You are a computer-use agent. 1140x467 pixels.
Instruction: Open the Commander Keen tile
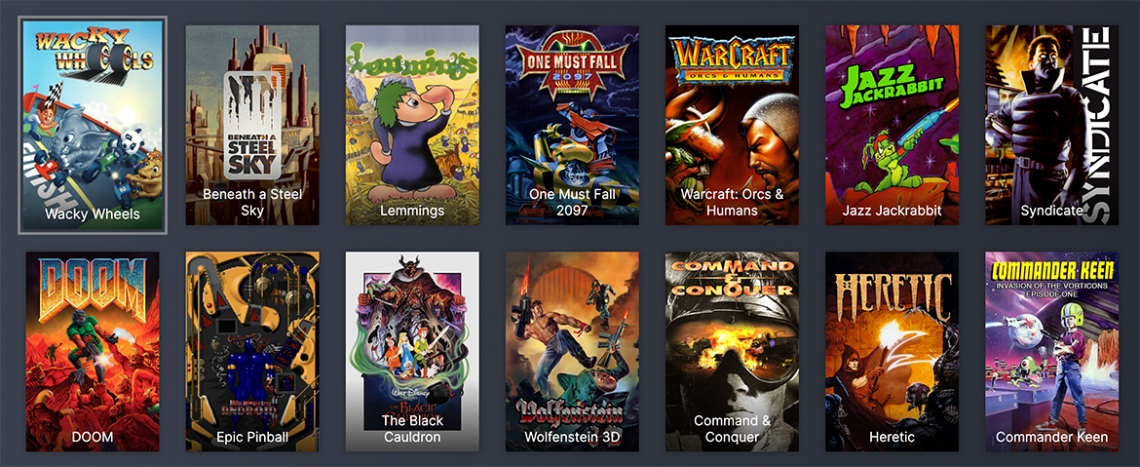[x=1052, y=351]
